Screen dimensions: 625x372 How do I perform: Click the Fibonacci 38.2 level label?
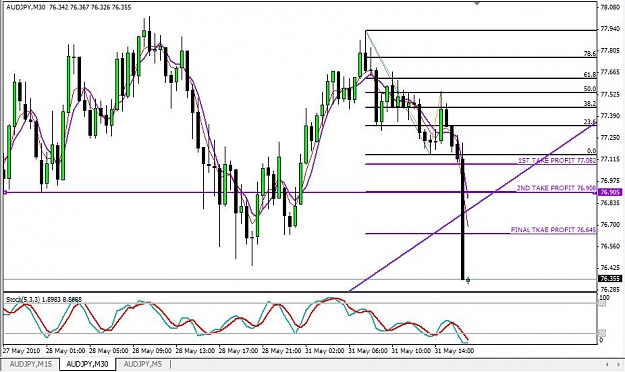tap(590, 104)
